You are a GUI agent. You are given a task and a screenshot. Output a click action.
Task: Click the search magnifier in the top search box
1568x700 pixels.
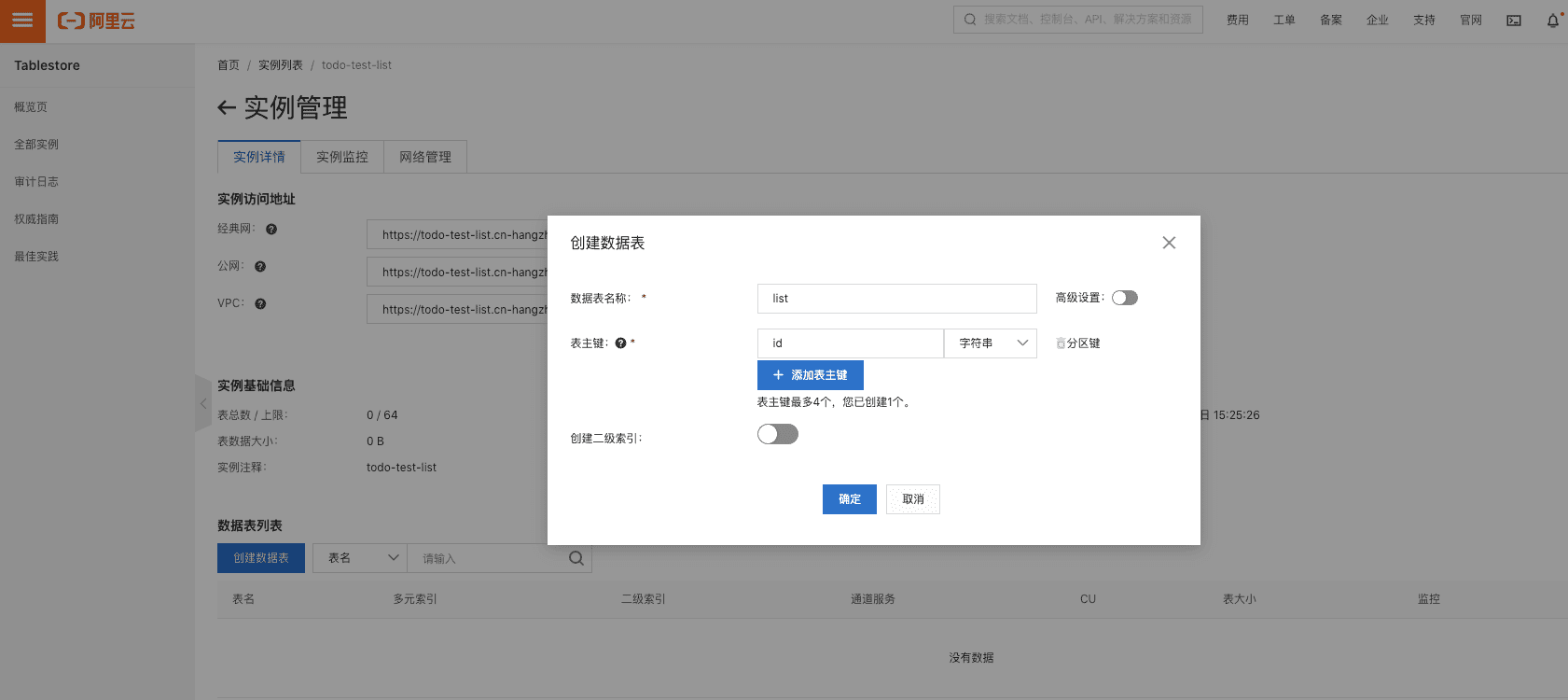(970, 20)
